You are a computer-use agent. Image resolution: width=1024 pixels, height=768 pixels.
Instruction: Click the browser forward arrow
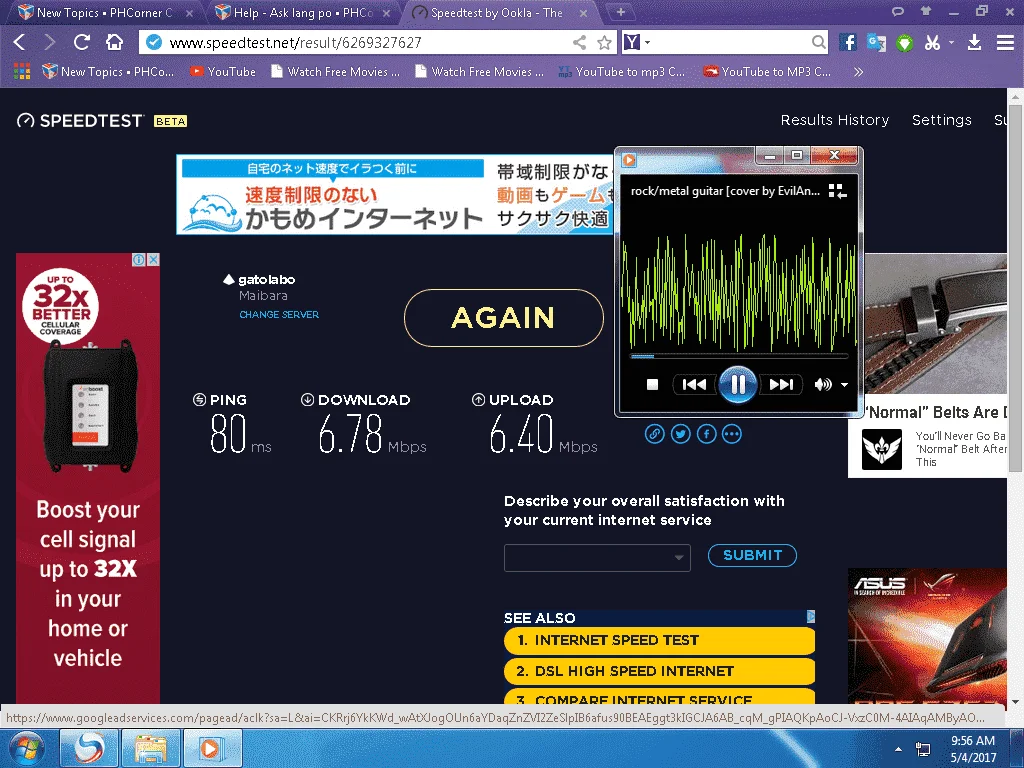point(50,42)
